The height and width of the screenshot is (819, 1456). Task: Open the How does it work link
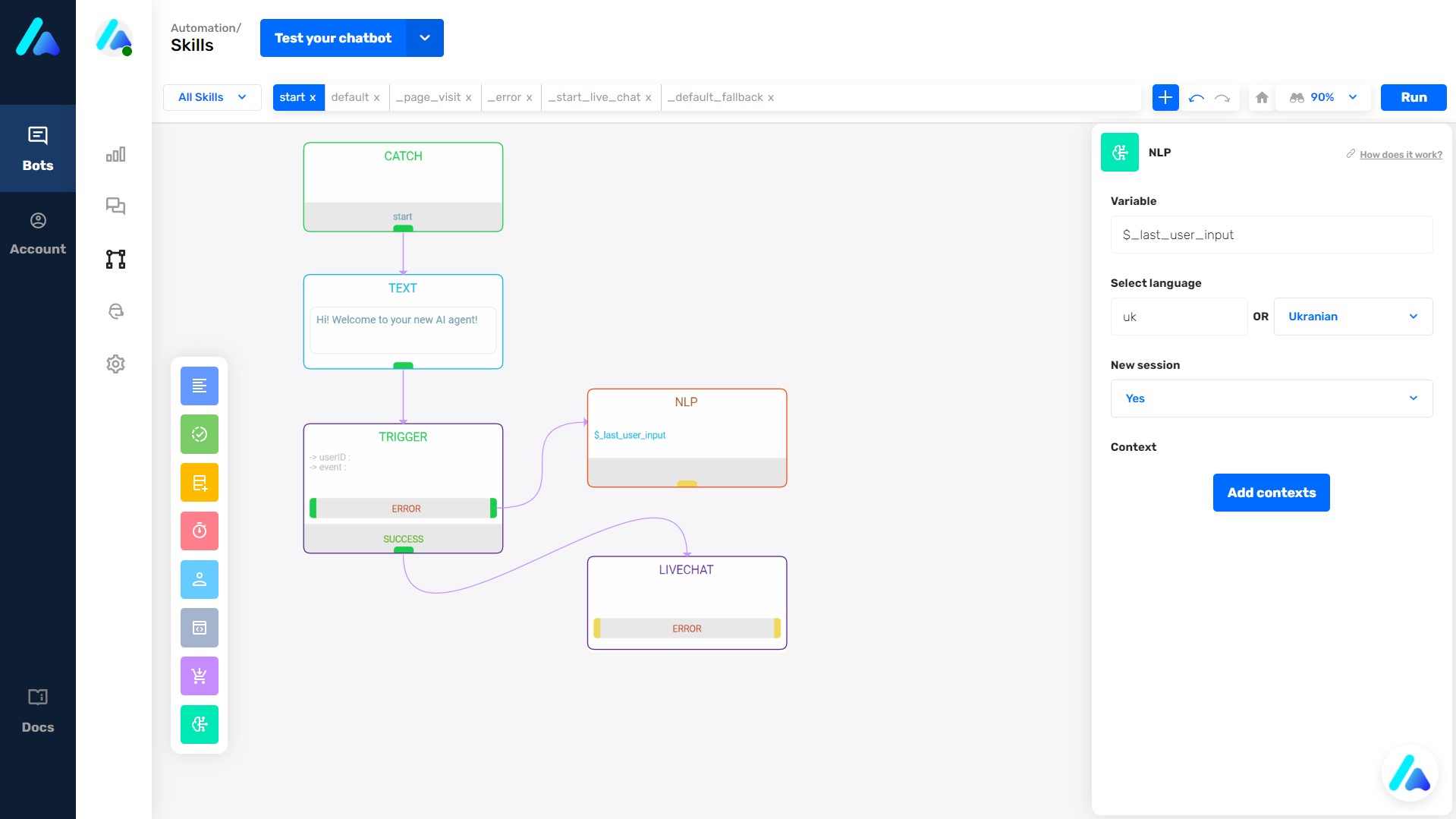(x=1400, y=155)
